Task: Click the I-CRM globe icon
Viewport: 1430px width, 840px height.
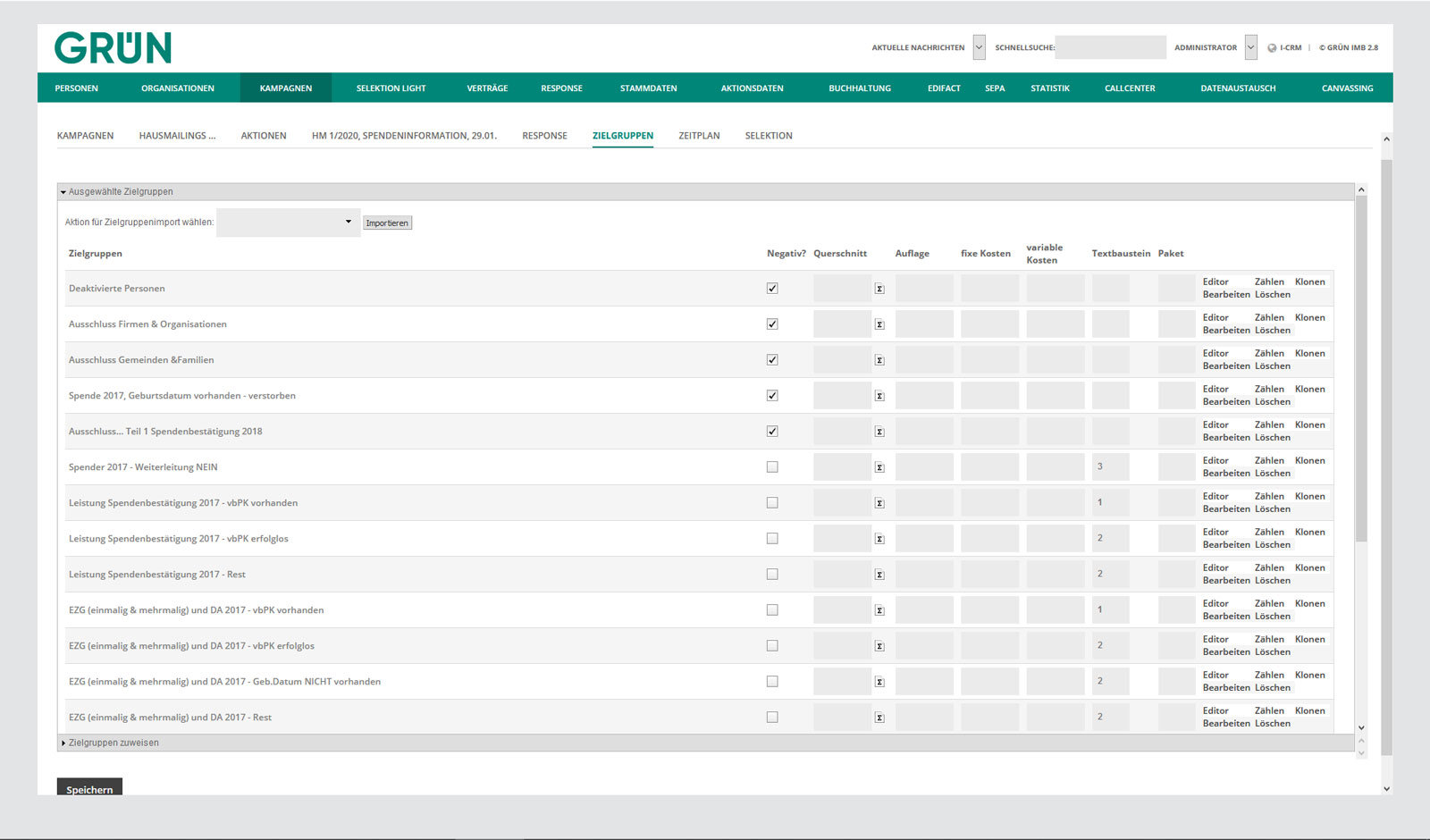Action: (x=1272, y=48)
